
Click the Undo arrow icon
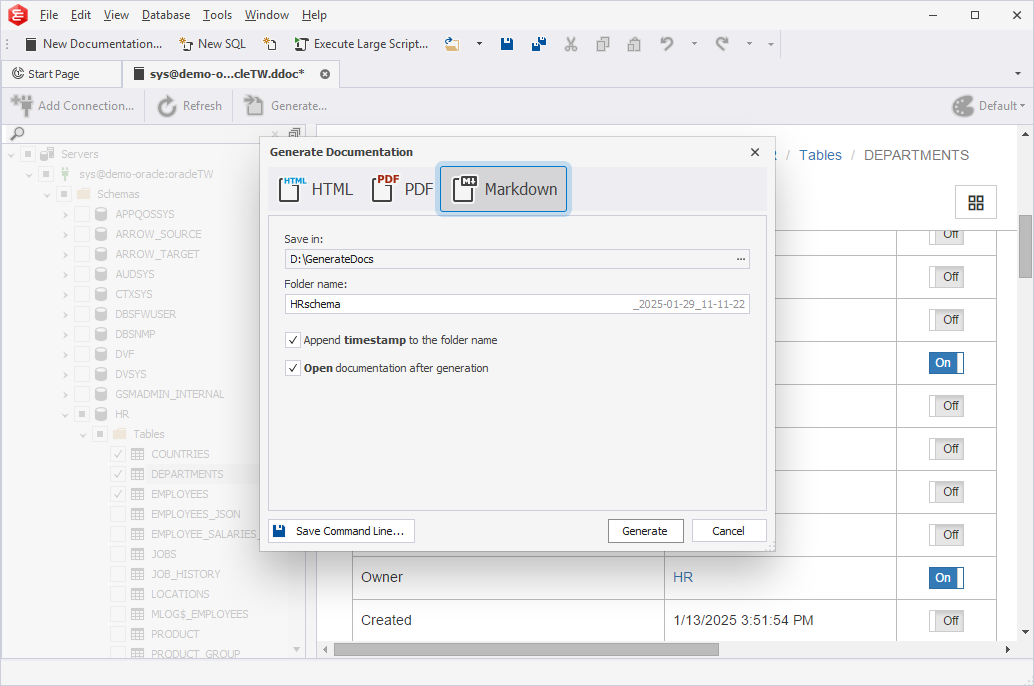(x=667, y=44)
